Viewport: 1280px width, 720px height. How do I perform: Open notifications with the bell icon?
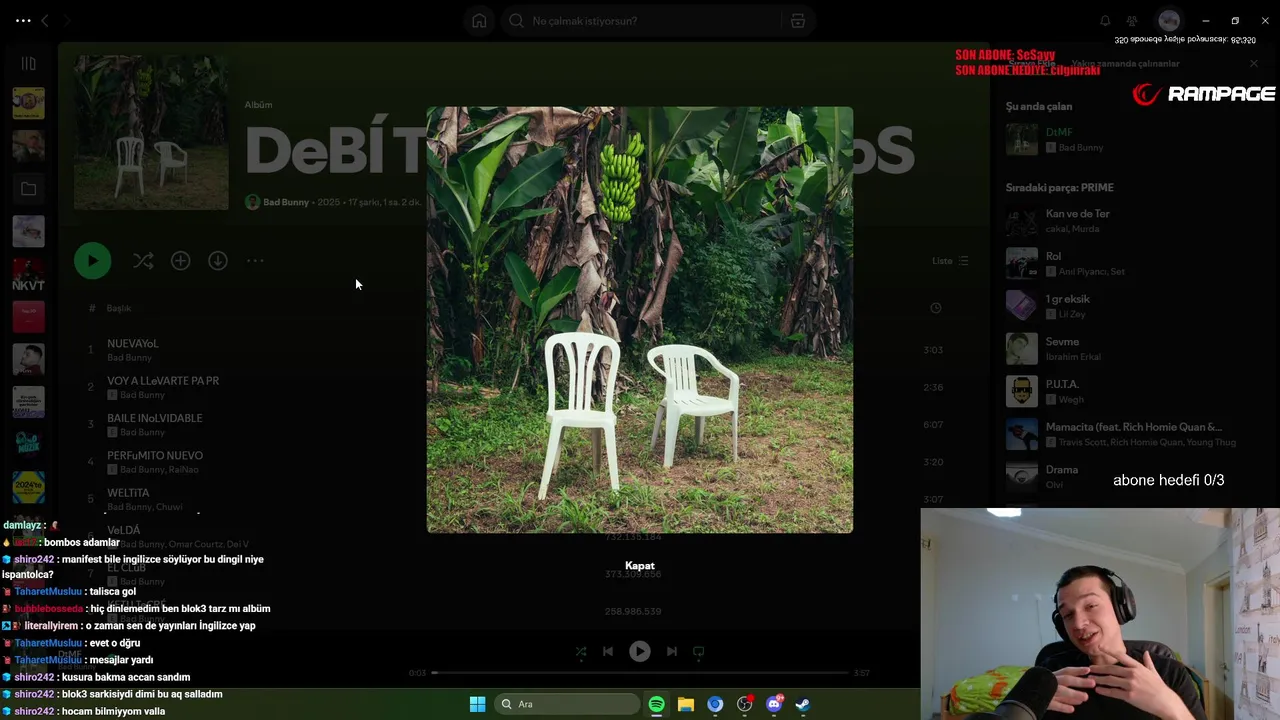coord(1105,21)
